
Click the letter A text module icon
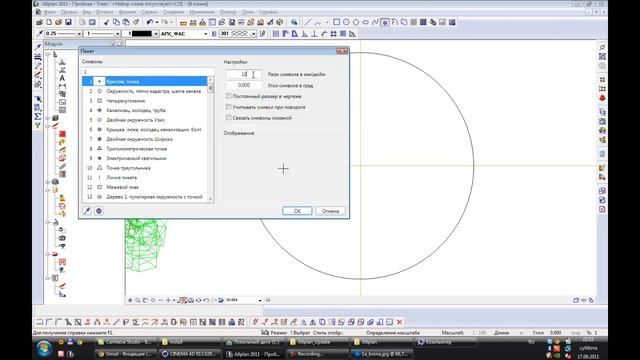click(x=62, y=78)
